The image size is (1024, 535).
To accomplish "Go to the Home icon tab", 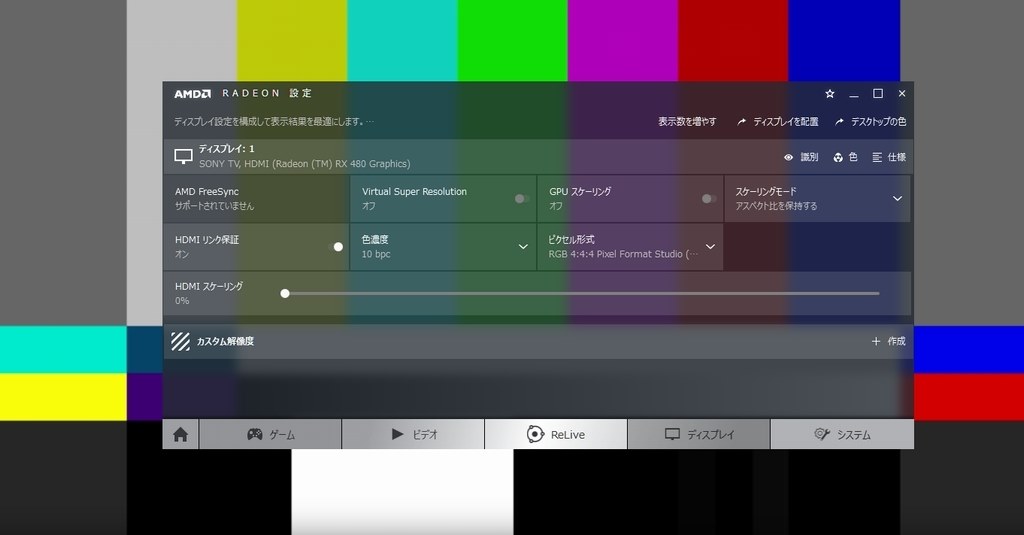I will pyautogui.click(x=180, y=434).
